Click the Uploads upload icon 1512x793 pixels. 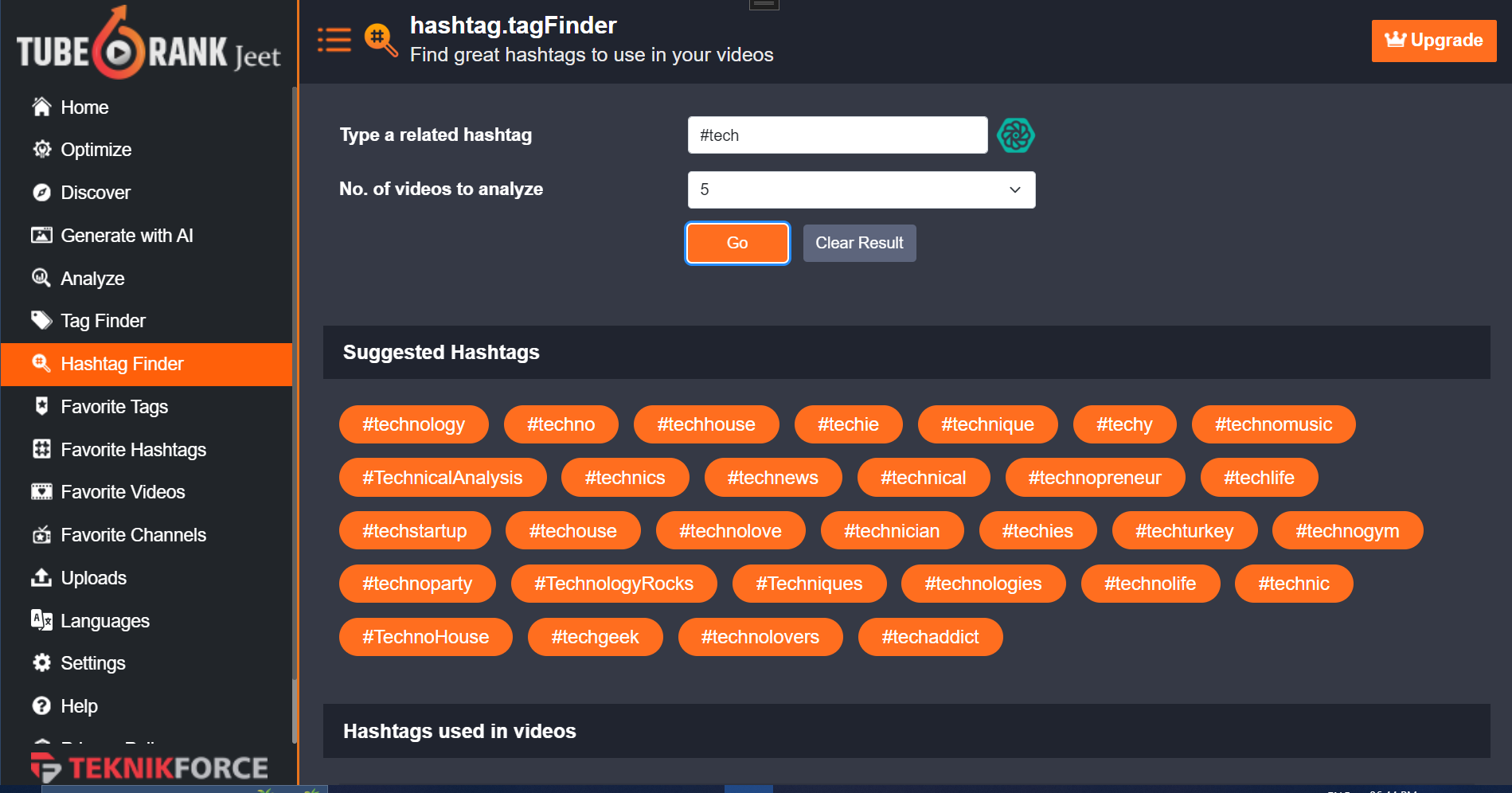pyautogui.click(x=41, y=577)
